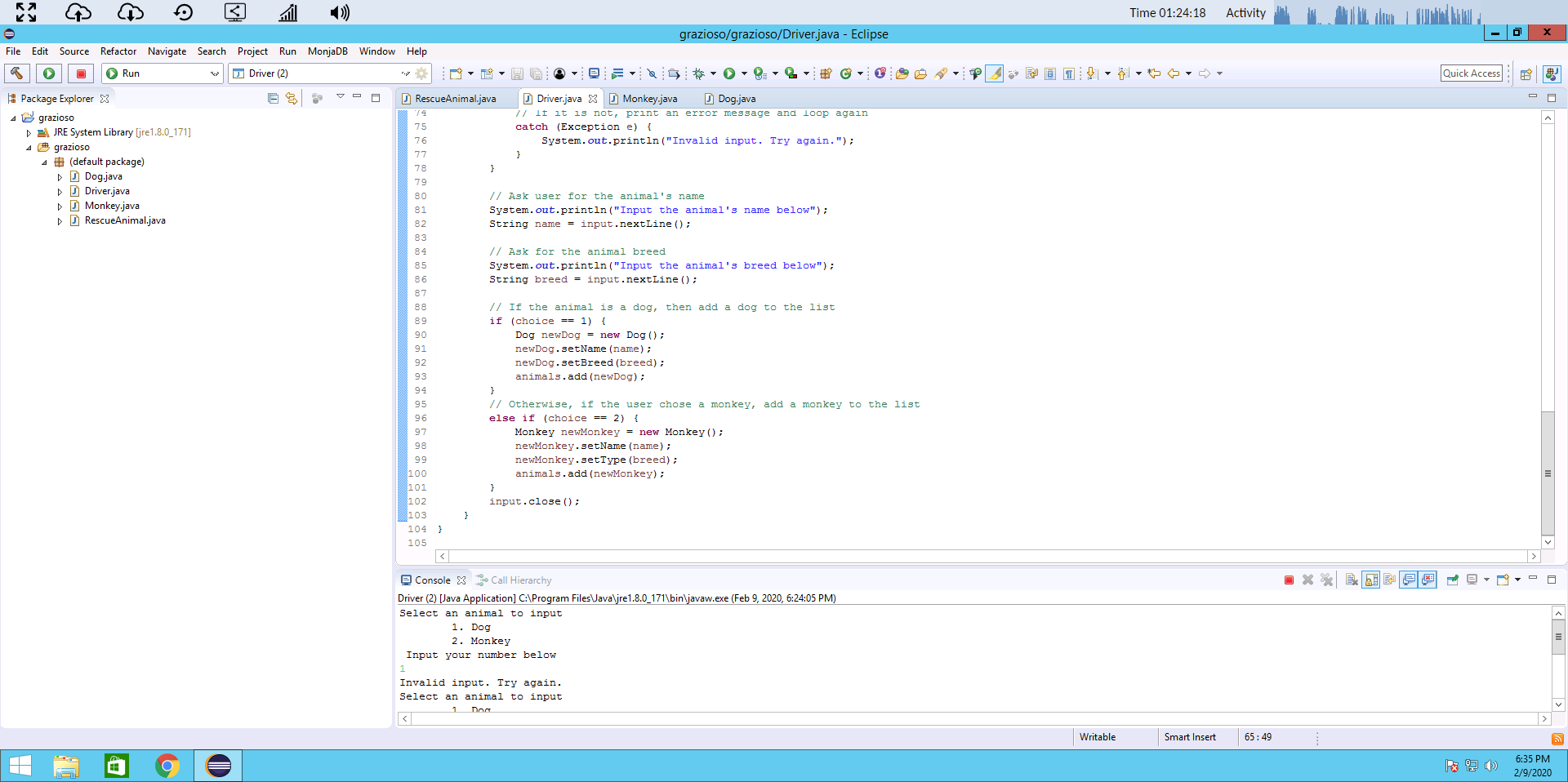Viewport: 1568px width, 782px height.
Task: Click the Chrome icon in Windows taskbar
Action: click(x=167, y=766)
